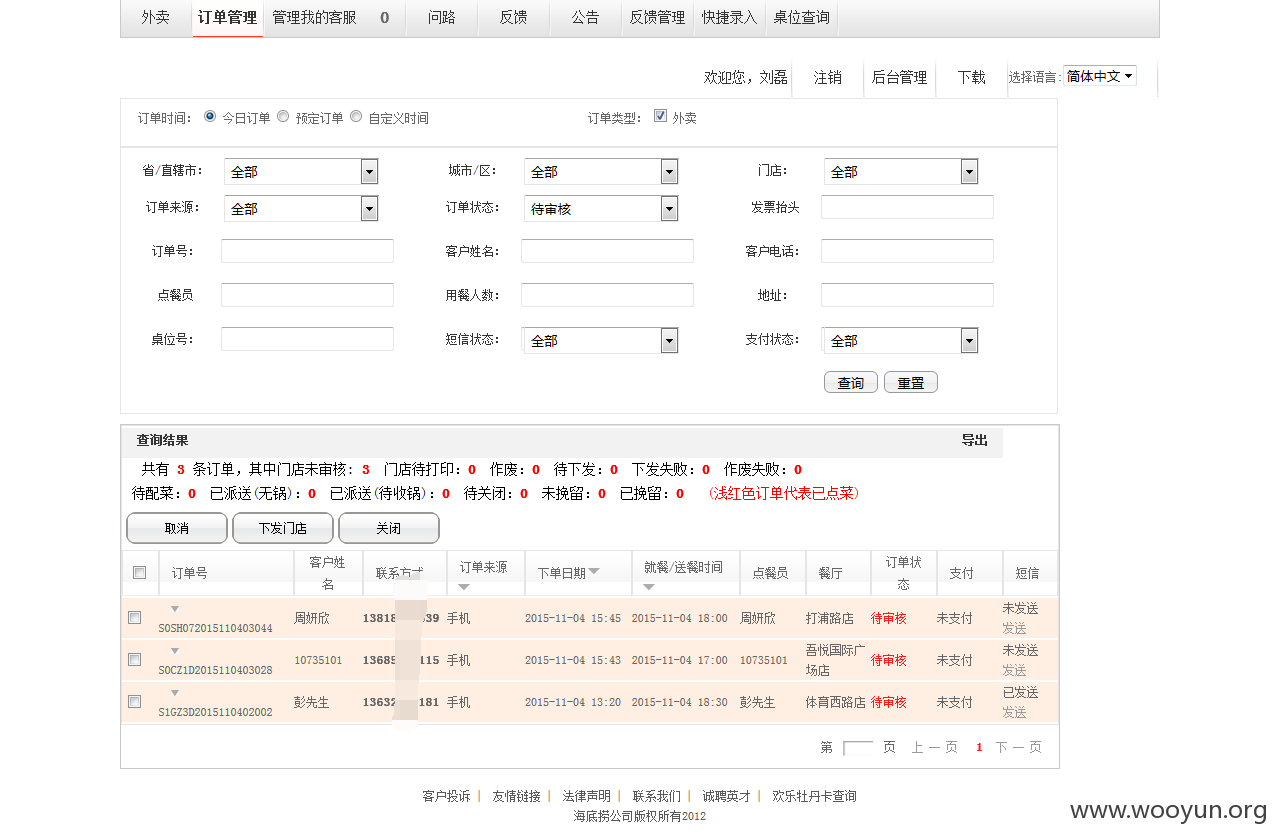Click the 关闭 button
Image resolution: width=1276 pixels, height=839 pixels.
click(388, 528)
